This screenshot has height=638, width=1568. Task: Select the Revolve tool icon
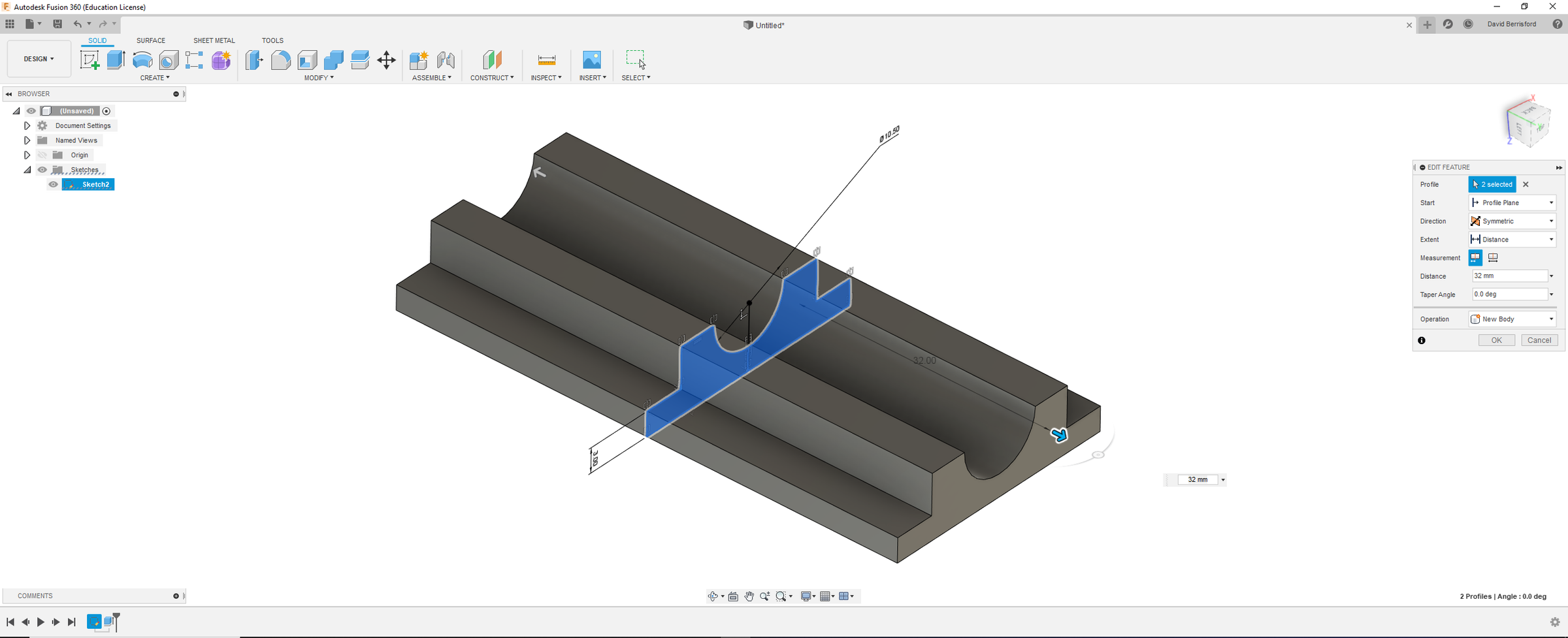(x=142, y=60)
